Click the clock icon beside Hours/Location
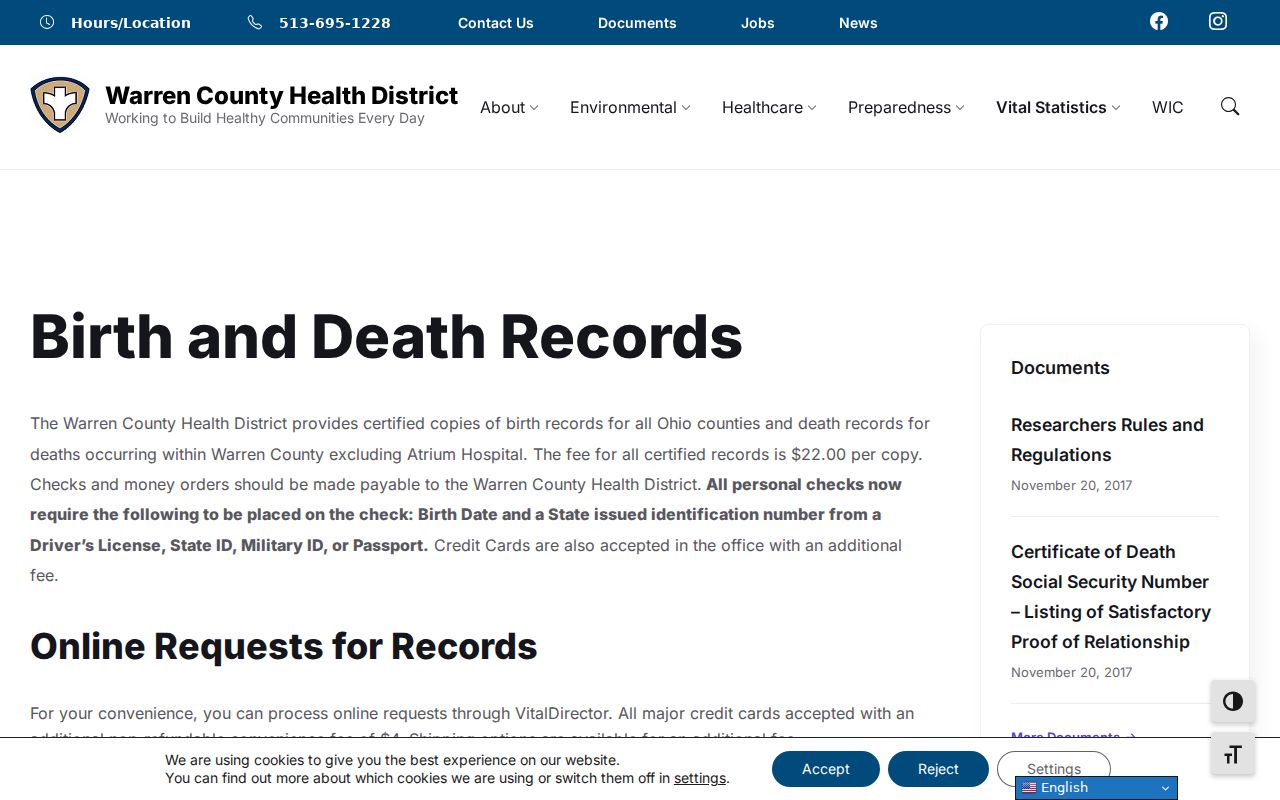 click(x=47, y=22)
